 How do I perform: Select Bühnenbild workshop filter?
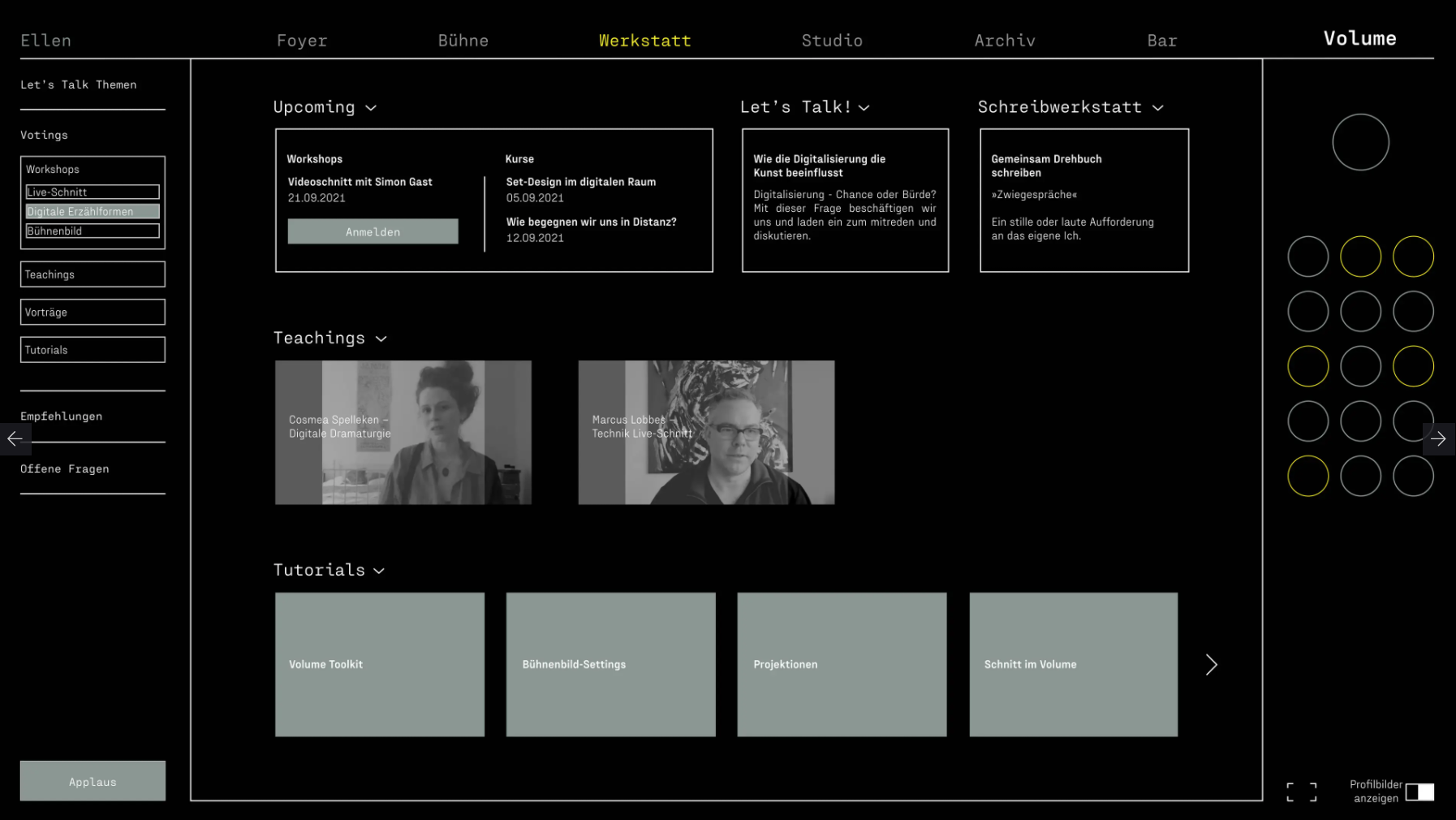point(93,231)
